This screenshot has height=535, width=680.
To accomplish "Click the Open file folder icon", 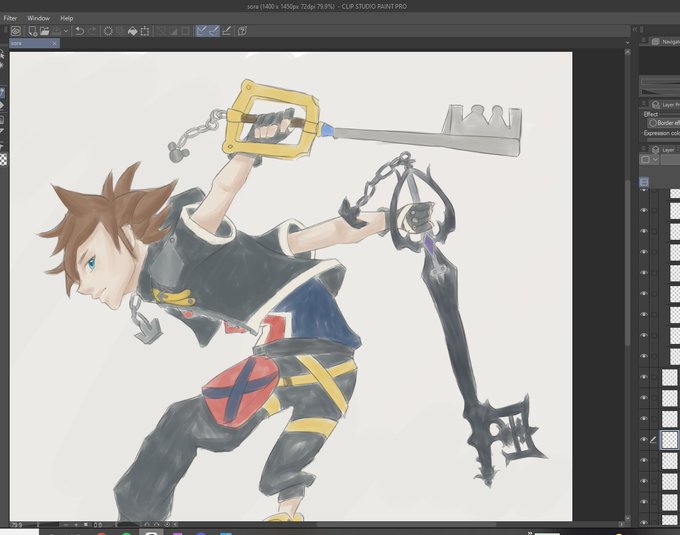I will tap(45, 31).
